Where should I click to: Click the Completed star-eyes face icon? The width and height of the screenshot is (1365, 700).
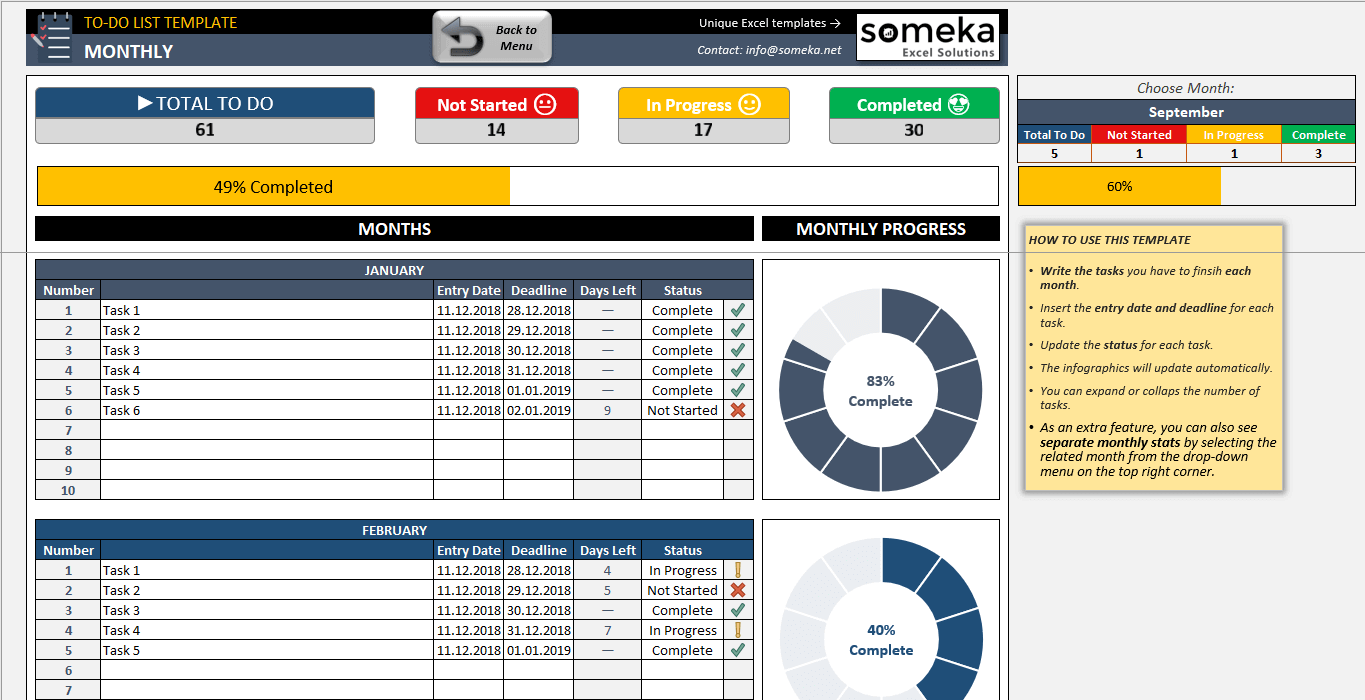(959, 104)
